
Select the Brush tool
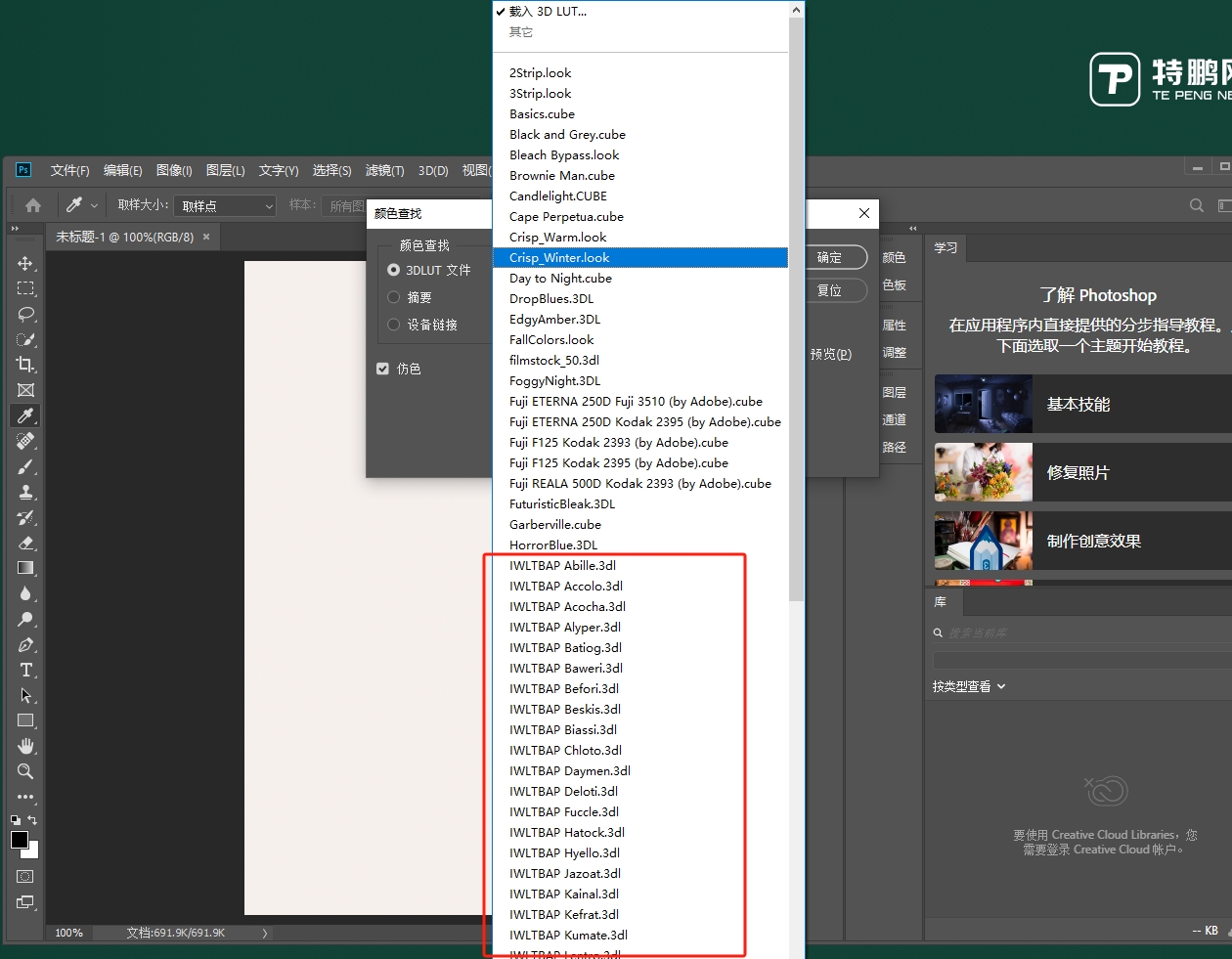(25, 466)
